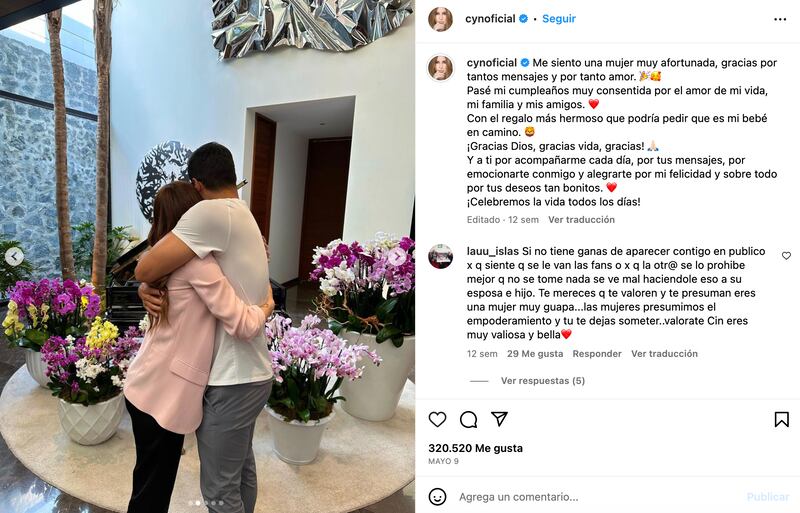
Task: Expand Ver respuestas (5) replies
Action: tap(543, 381)
